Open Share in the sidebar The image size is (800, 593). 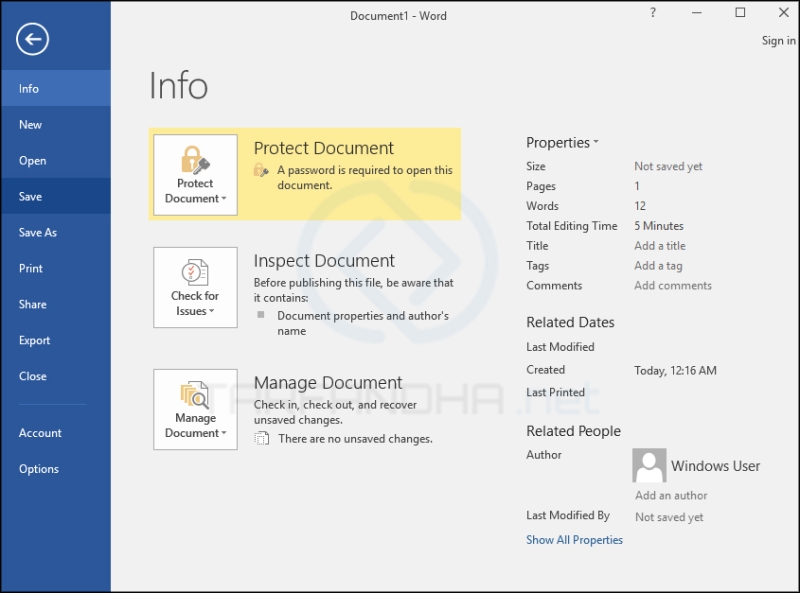(x=56, y=304)
